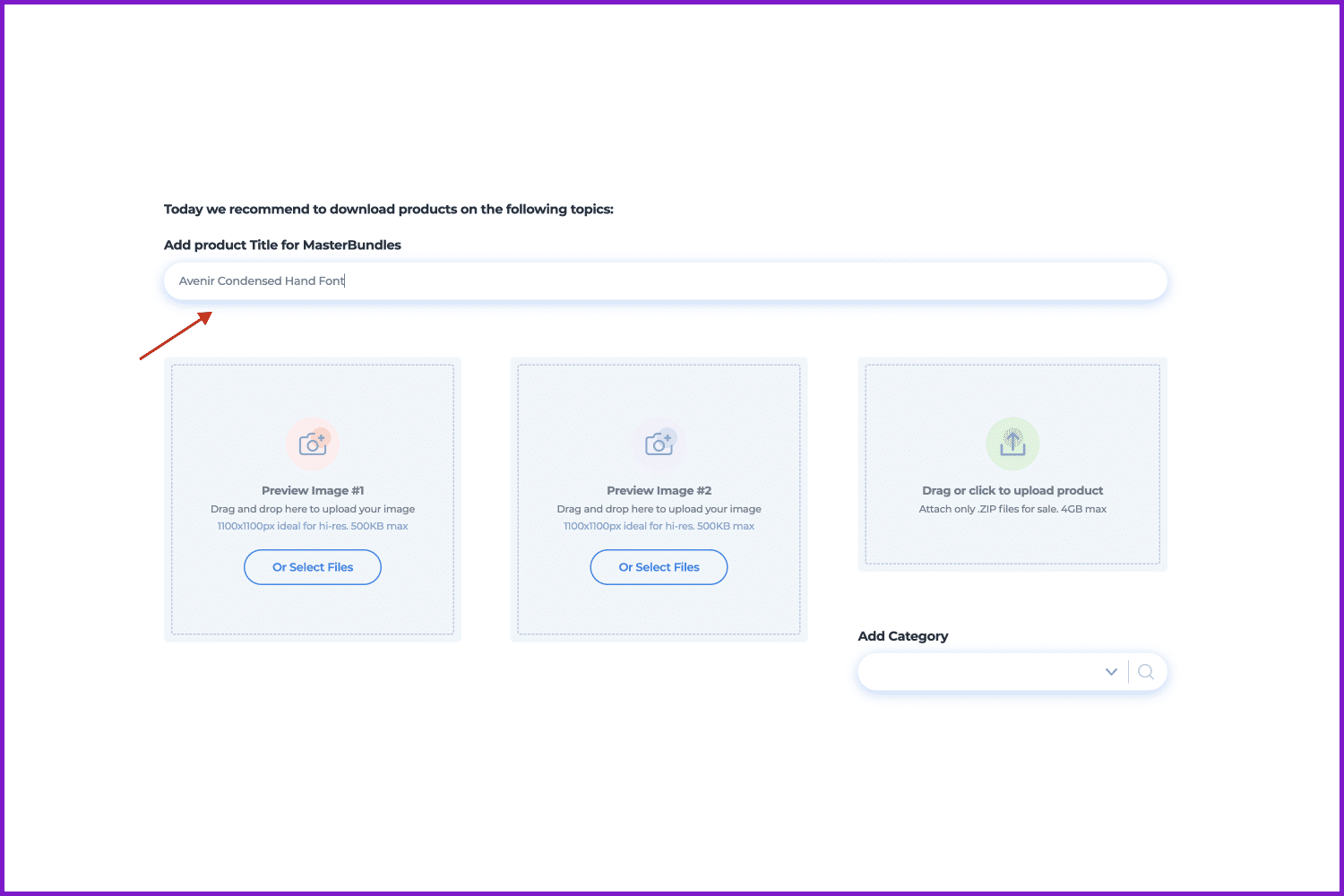The width and height of the screenshot is (1344, 896).
Task: Click the search magnifier in Add Category
Action: coord(1146,672)
